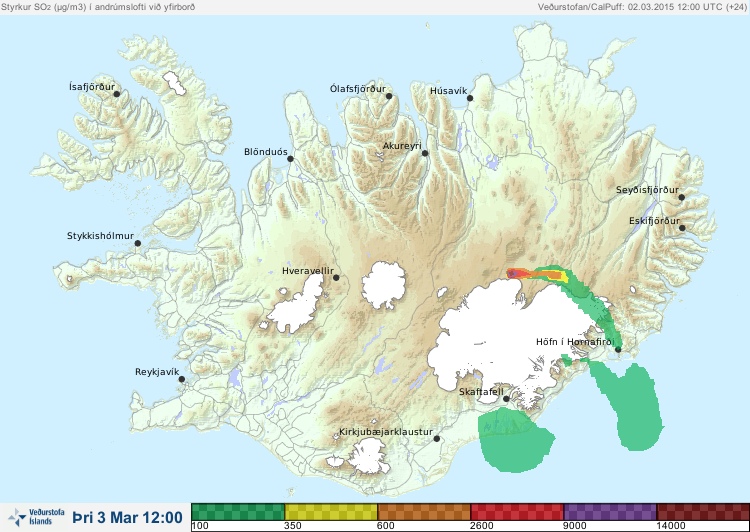Select the yellow 350 legend swatch
Viewport: 750px width, 532px height.
(331, 512)
